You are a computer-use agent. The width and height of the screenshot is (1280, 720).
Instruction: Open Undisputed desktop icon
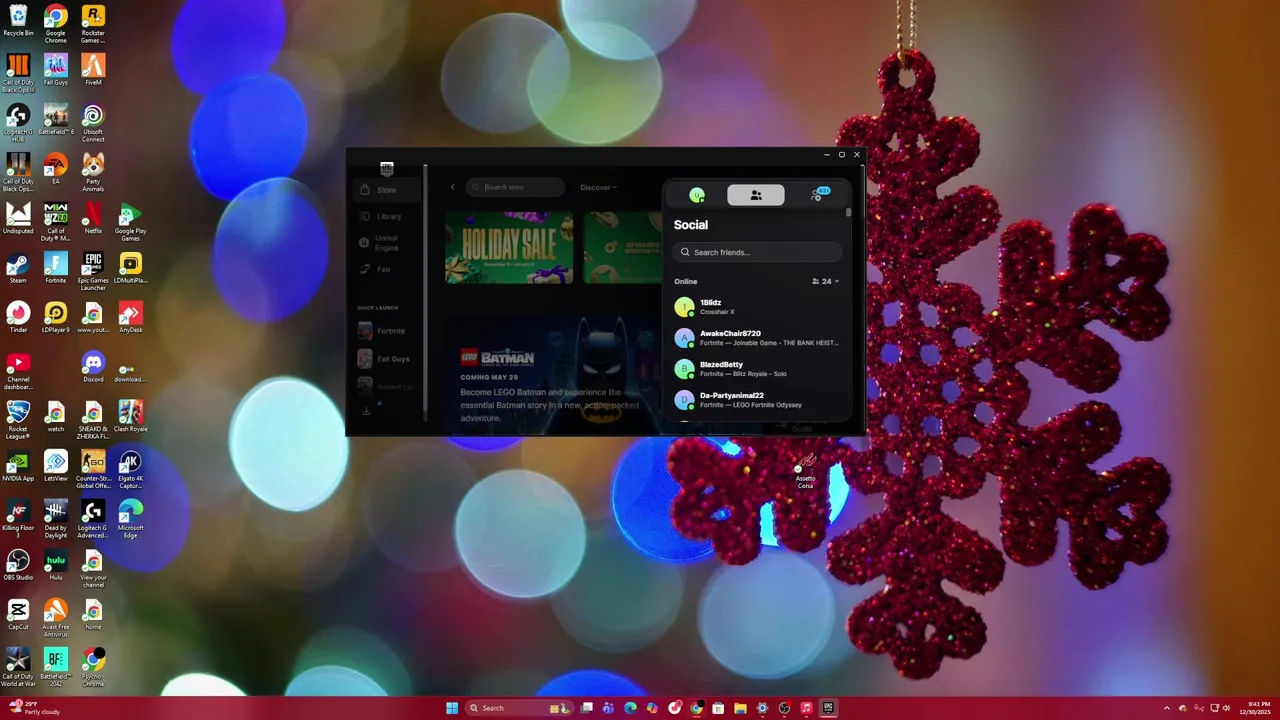tap(18, 217)
